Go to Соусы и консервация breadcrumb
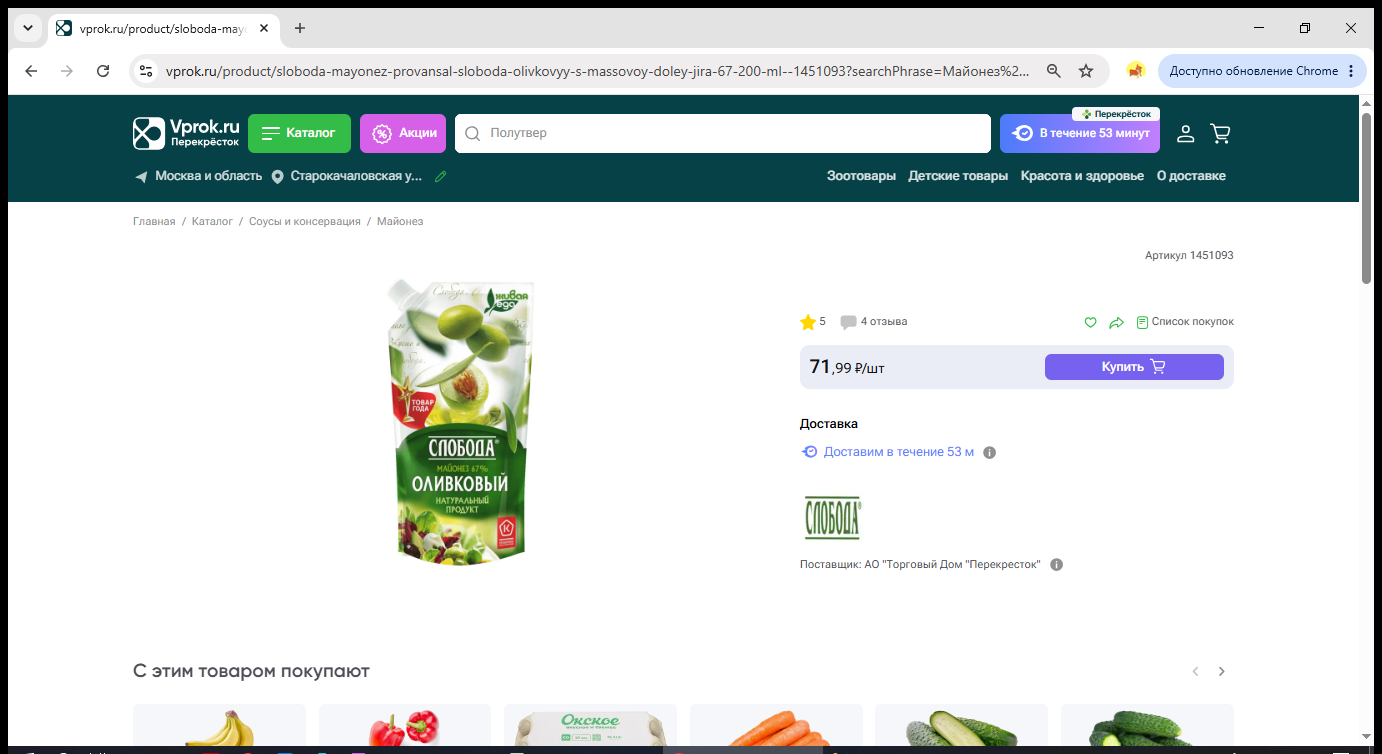This screenshot has width=1382, height=754. [x=305, y=221]
